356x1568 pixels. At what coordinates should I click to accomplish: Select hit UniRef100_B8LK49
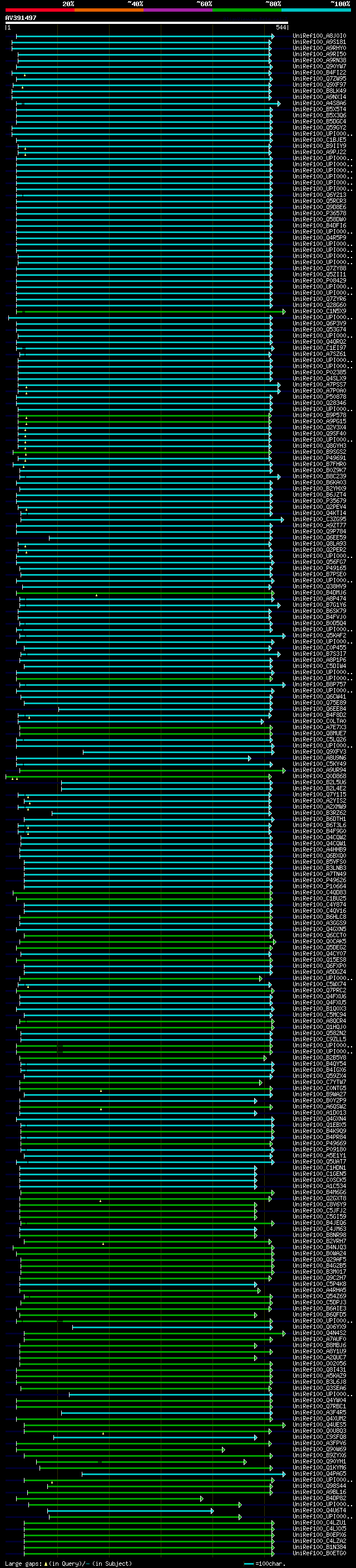point(319,91)
